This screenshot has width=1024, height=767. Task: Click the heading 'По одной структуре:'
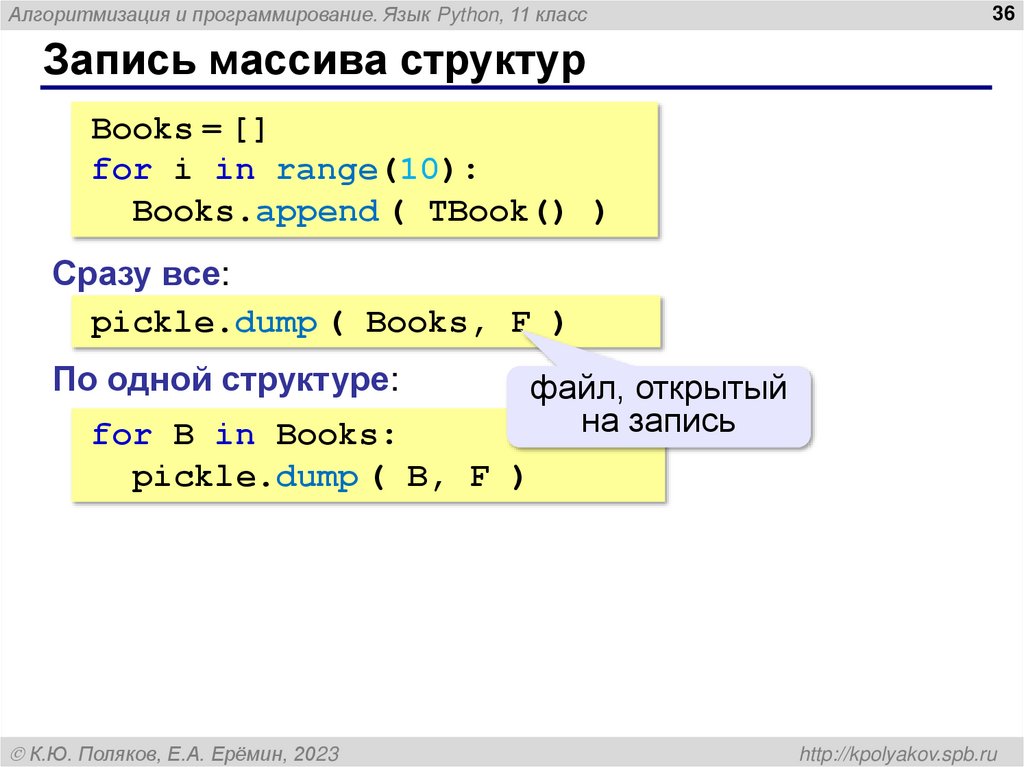(226, 380)
